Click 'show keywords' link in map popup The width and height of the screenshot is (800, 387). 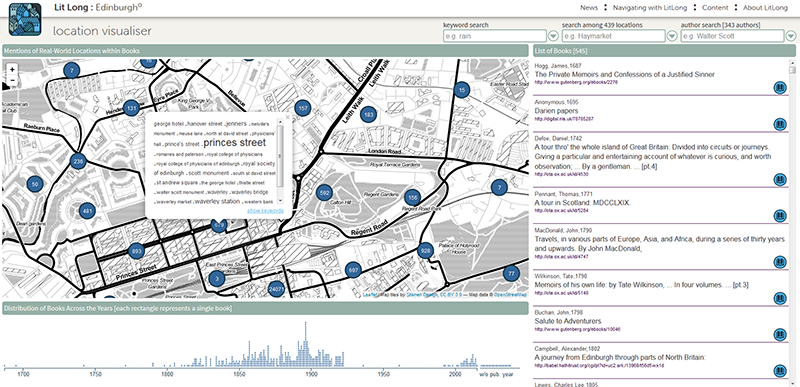point(265,211)
